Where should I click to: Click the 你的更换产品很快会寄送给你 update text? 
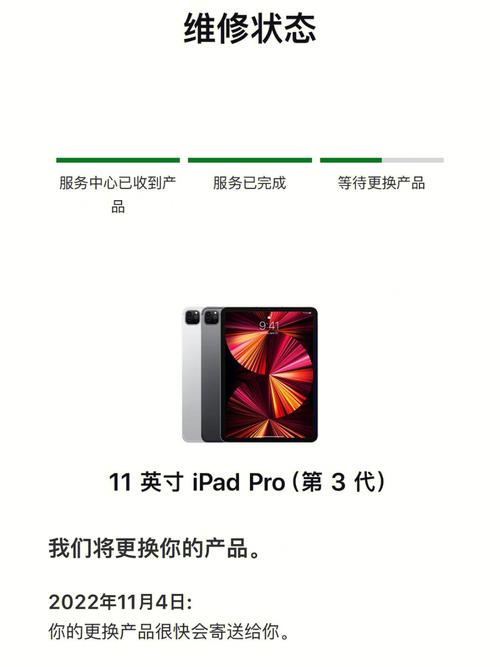[x=169, y=632]
